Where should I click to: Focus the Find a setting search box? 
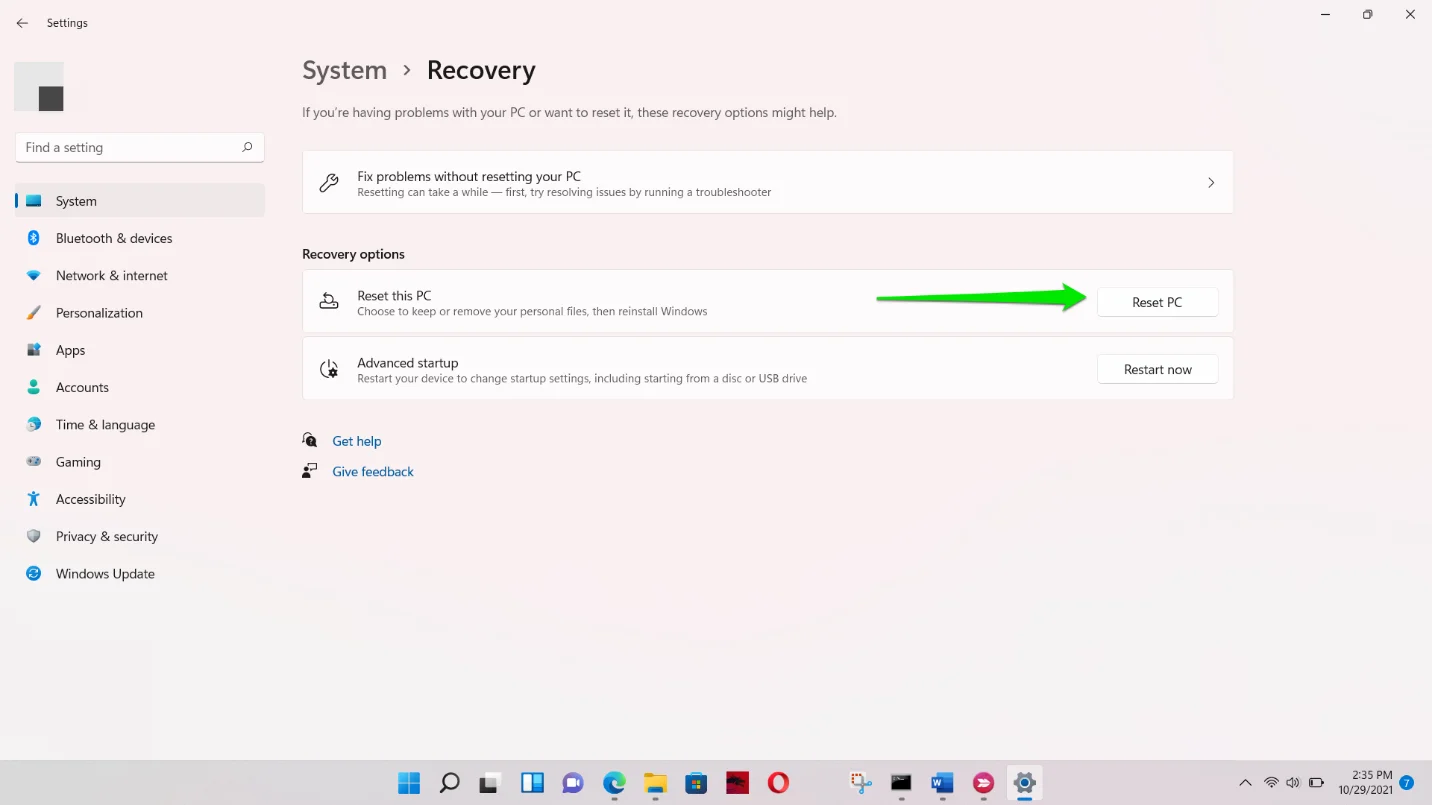click(140, 147)
